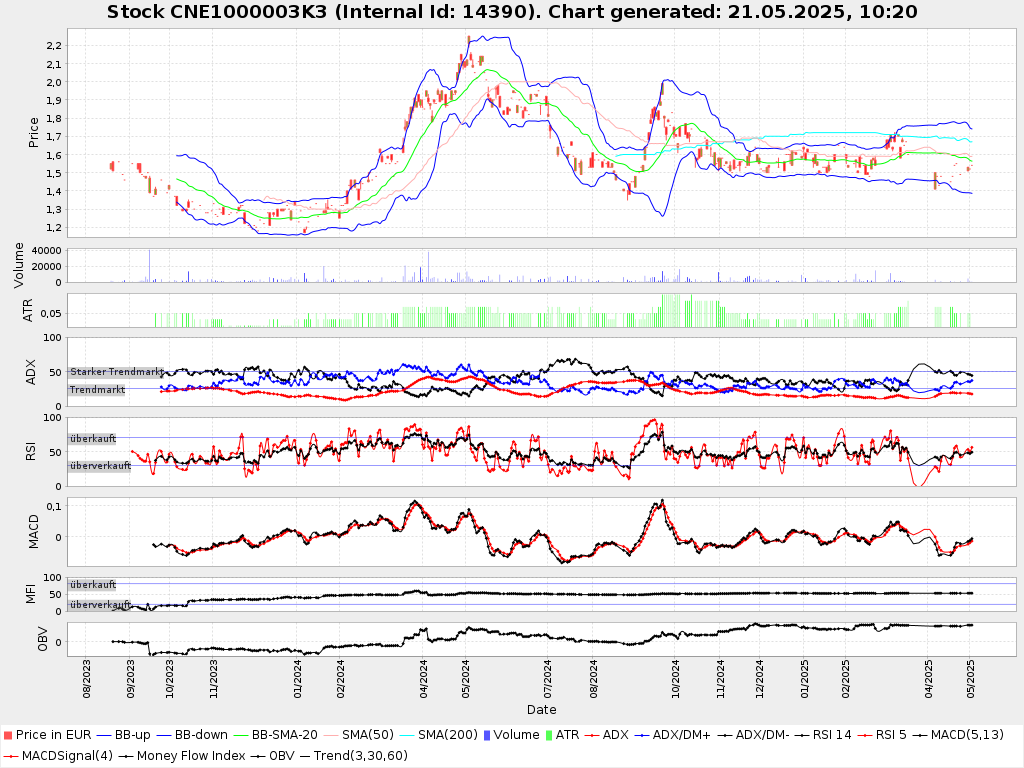Click the '09/2023' date tick
This screenshot has height=768, width=1024.
click(129, 679)
